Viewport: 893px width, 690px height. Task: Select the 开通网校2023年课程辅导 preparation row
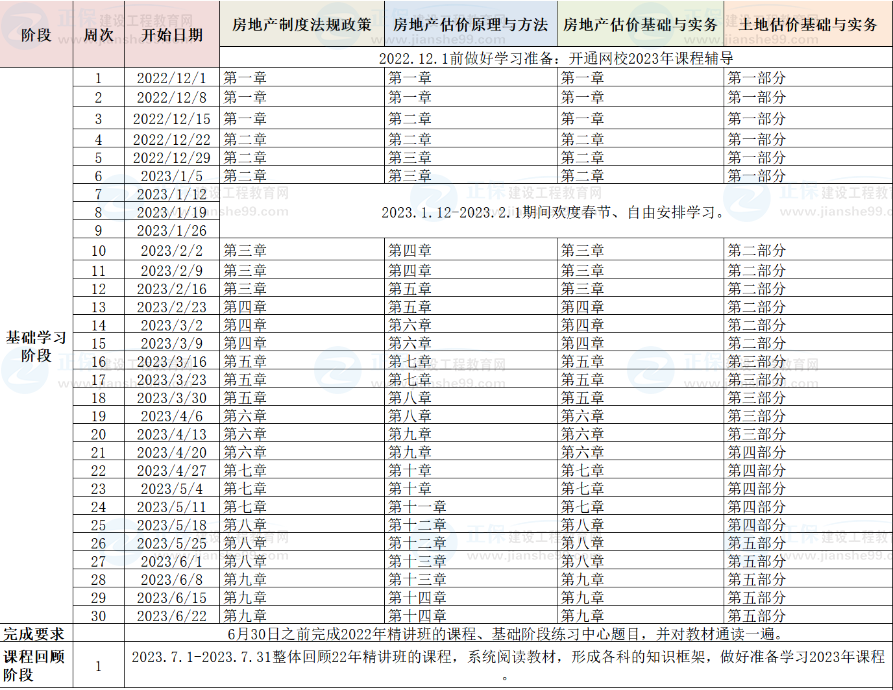click(x=554, y=59)
